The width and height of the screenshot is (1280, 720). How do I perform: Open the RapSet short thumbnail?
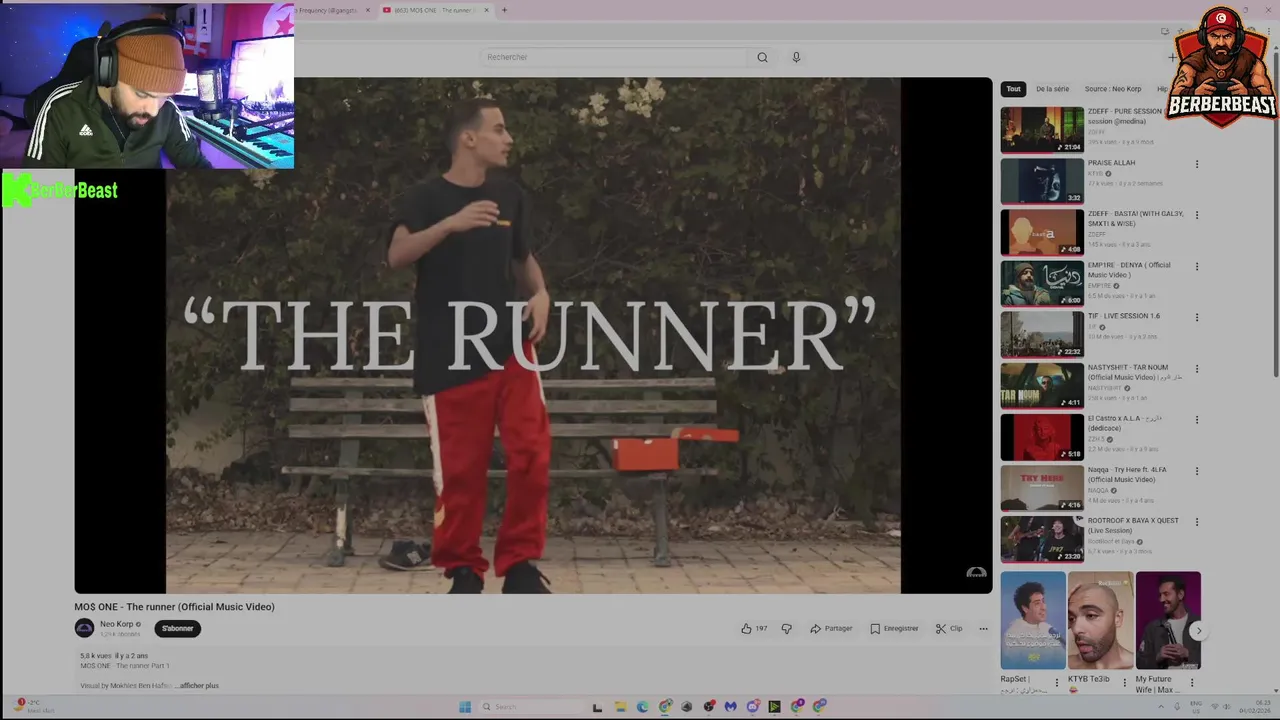click(1033, 620)
